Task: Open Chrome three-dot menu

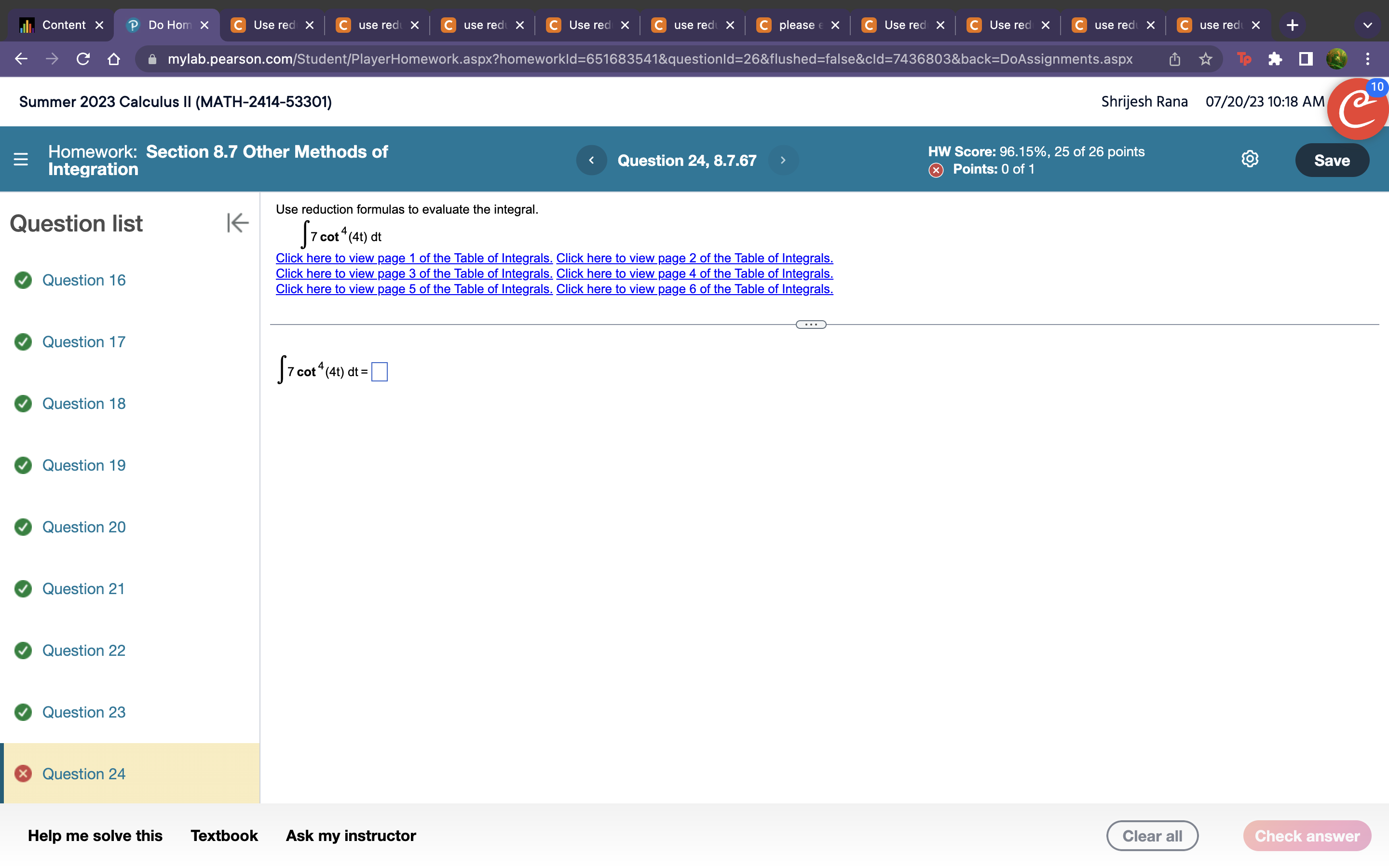Action: (x=1368, y=58)
